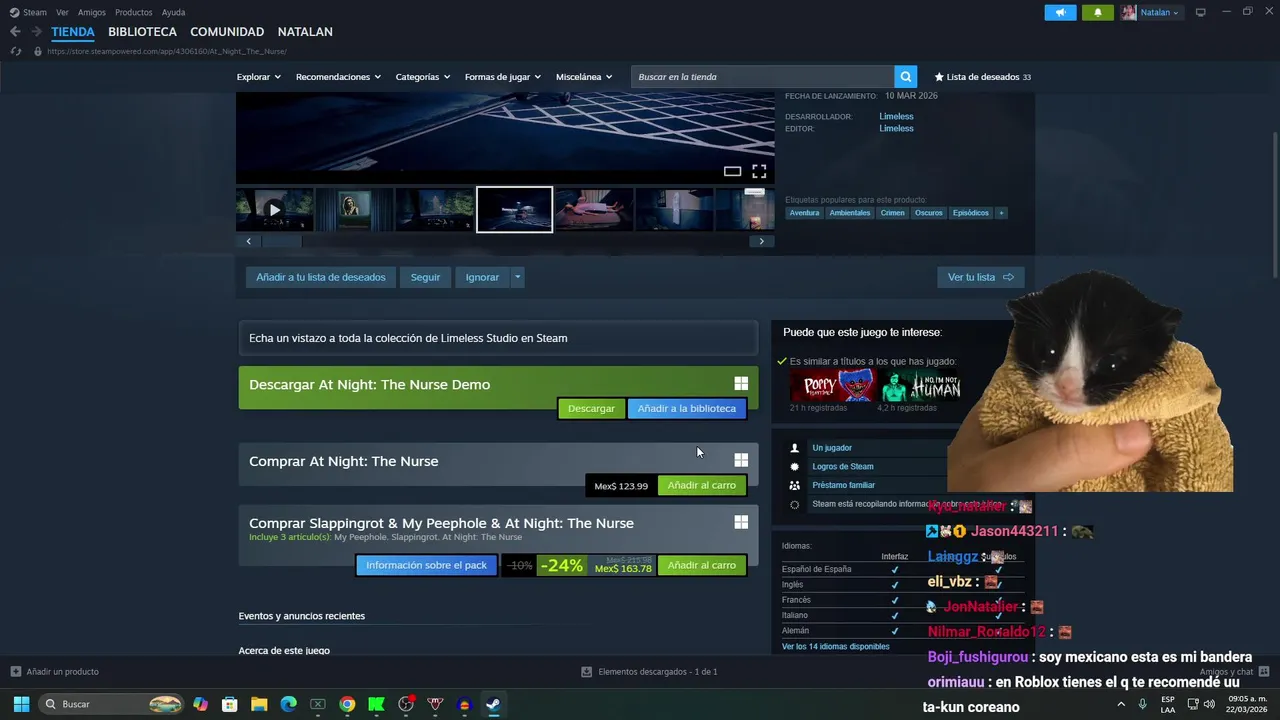Open Información sobre el pack

pos(426,565)
